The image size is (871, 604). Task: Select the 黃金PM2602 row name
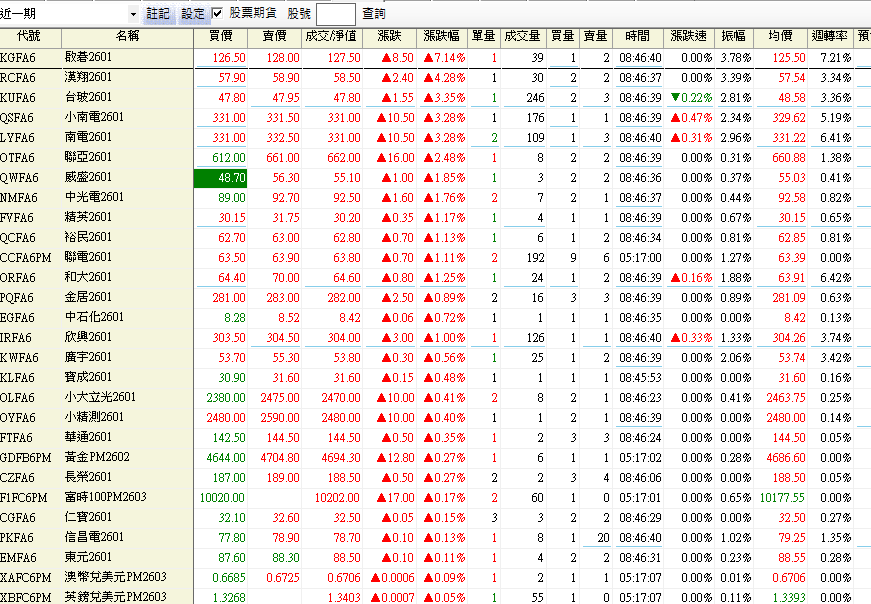96,457
